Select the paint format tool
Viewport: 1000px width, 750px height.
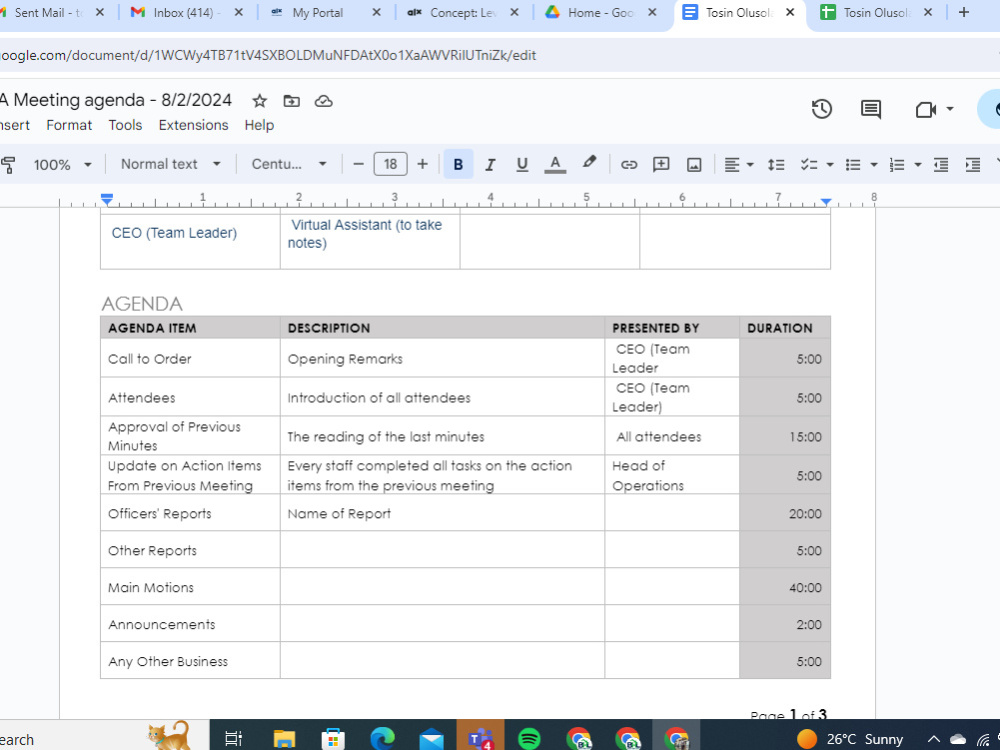[8, 165]
